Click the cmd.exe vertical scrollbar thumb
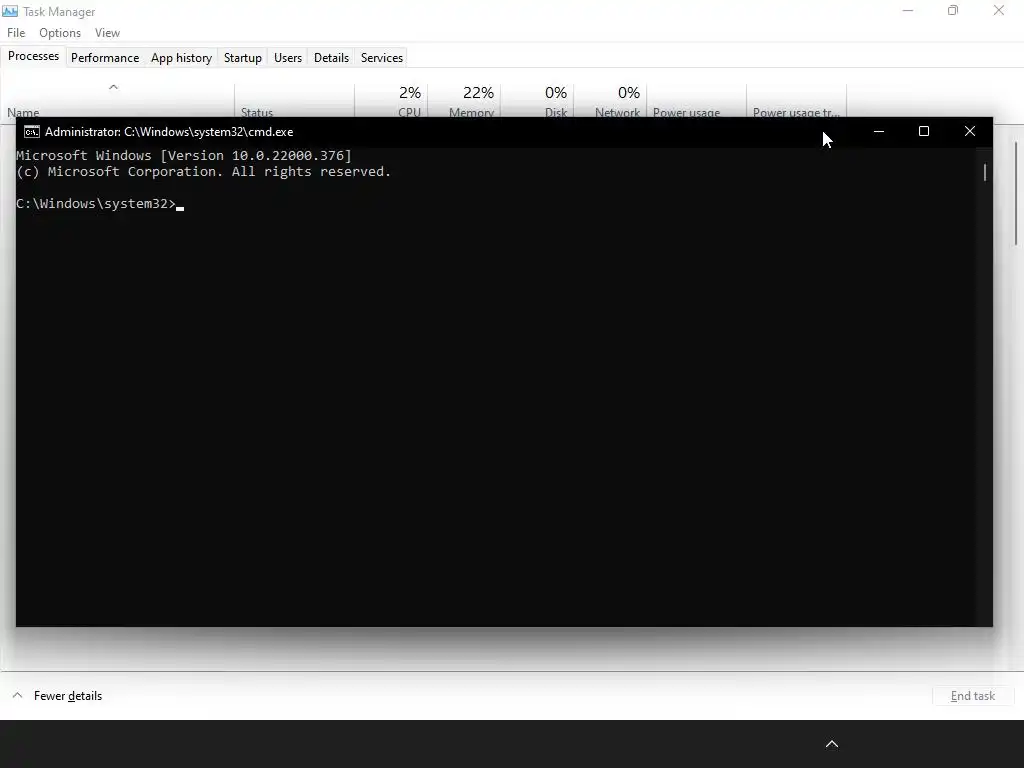1024x768 pixels. [x=985, y=172]
